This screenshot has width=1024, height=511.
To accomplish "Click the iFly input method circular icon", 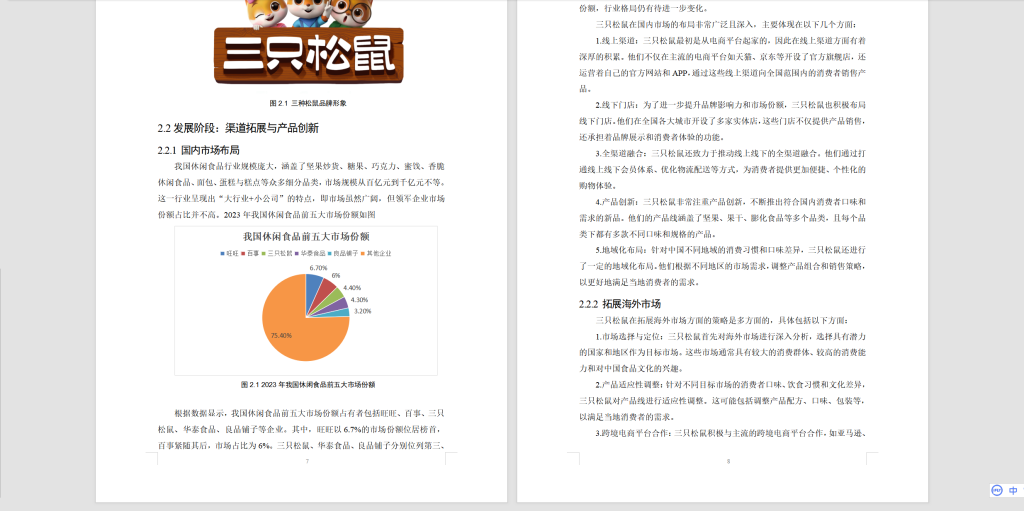I will [x=997, y=490].
